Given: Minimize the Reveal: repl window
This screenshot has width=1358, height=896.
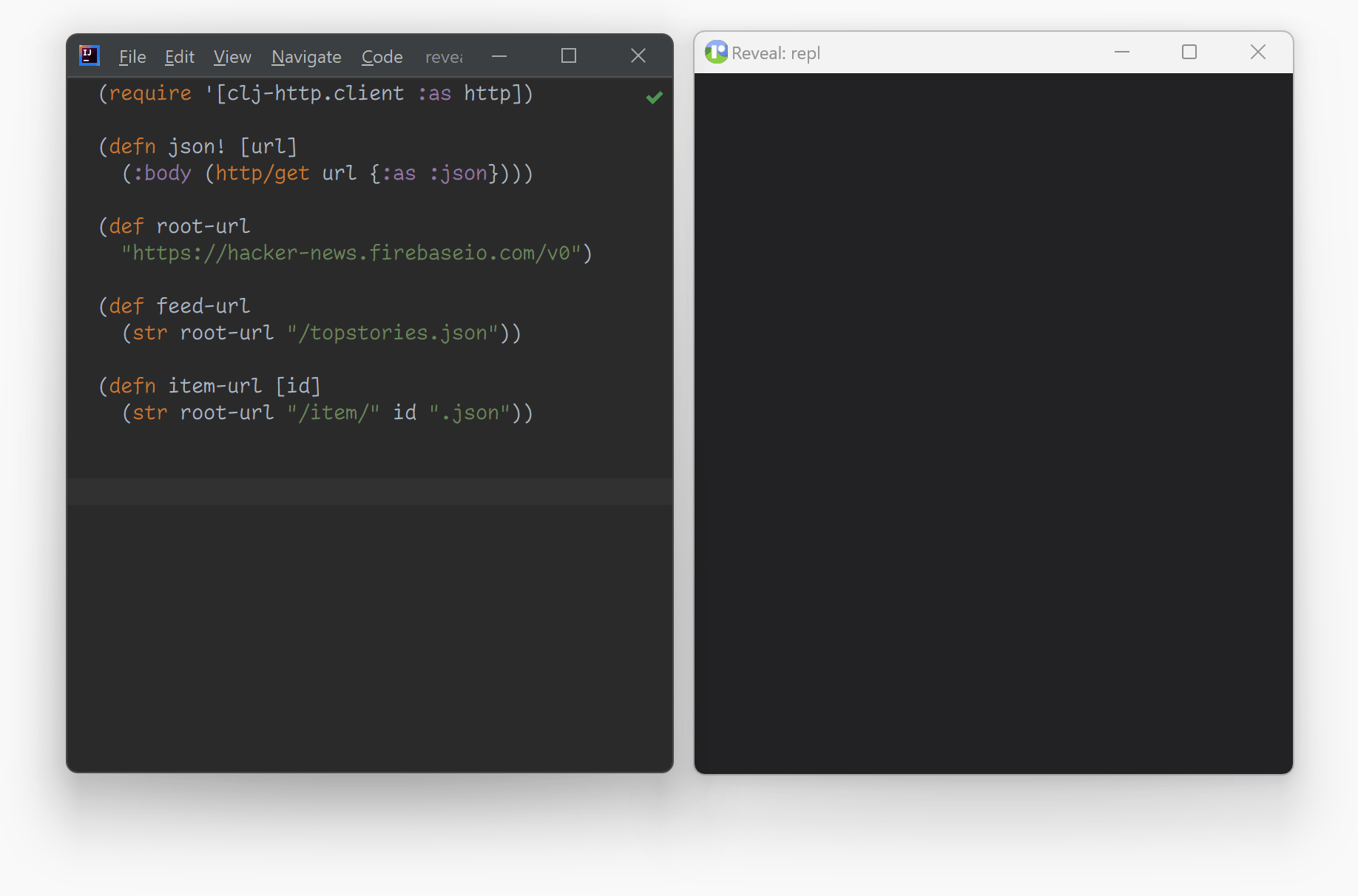Looking at the screenshot, I should [1121, 52].
